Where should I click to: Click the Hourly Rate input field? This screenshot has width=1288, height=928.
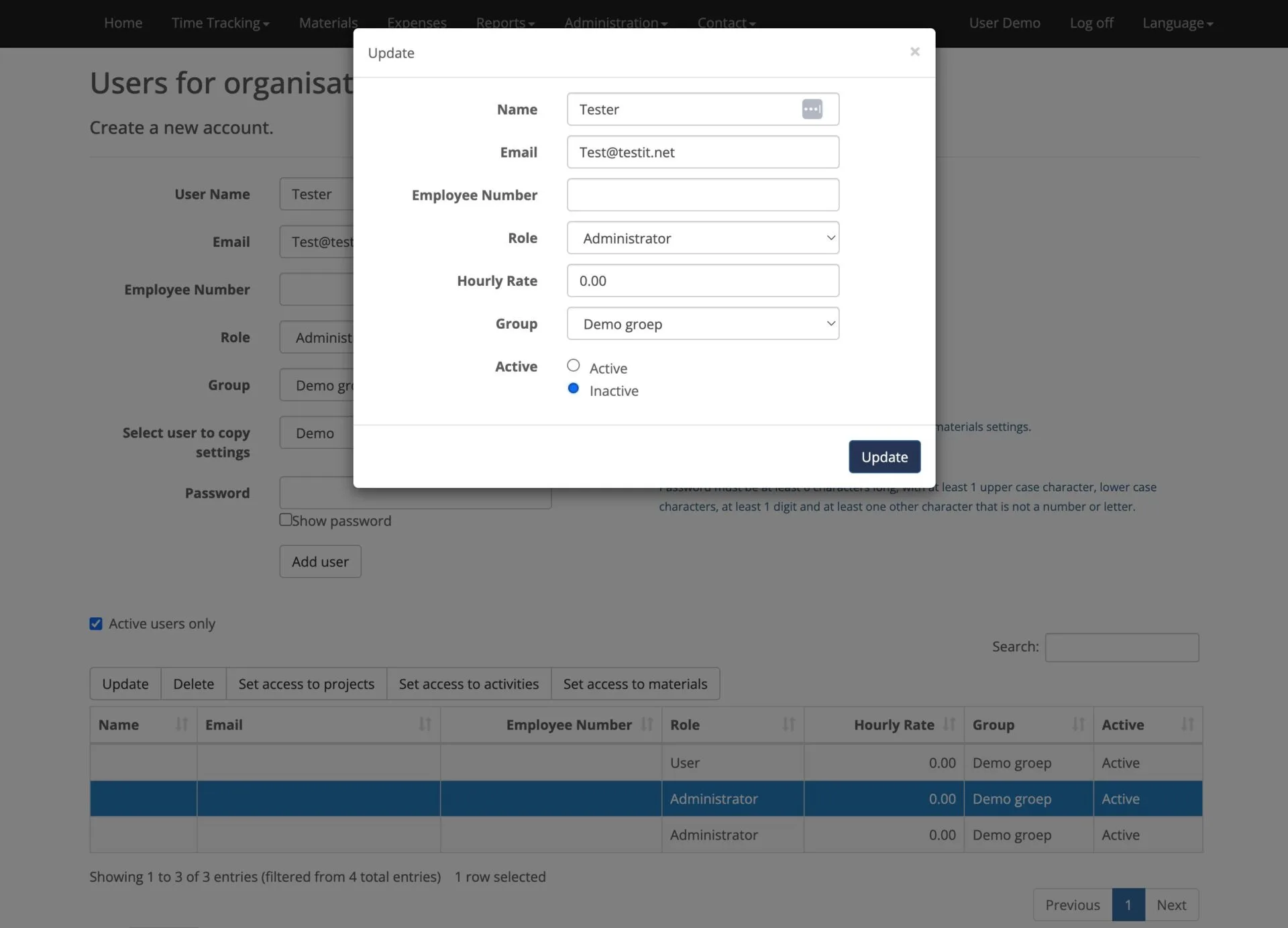tap(702, 281)
